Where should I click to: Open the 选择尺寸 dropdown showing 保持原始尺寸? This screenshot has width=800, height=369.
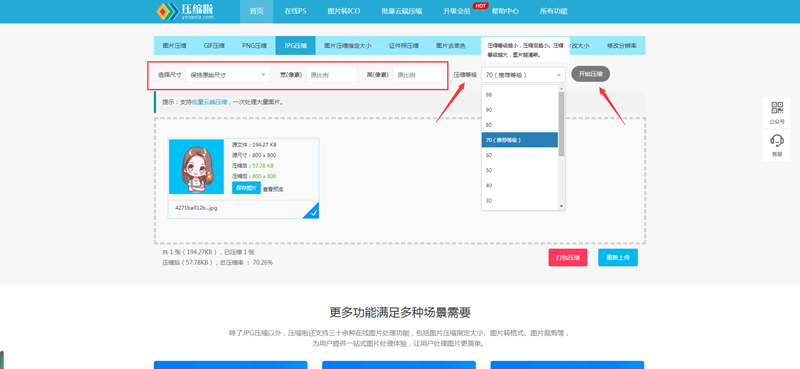pos(228,75)
